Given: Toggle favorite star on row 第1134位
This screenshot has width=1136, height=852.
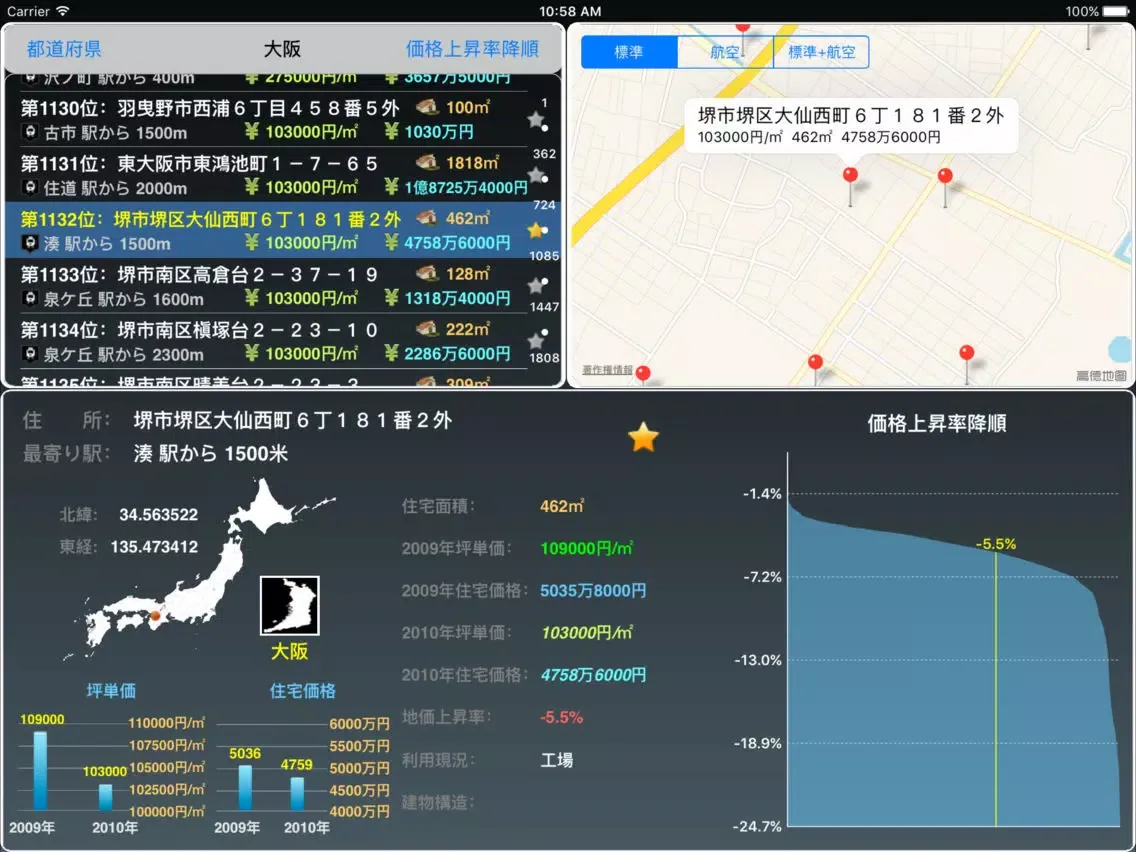Looking at the screenshot, I should pyautogui.click(x=535, y=341).
